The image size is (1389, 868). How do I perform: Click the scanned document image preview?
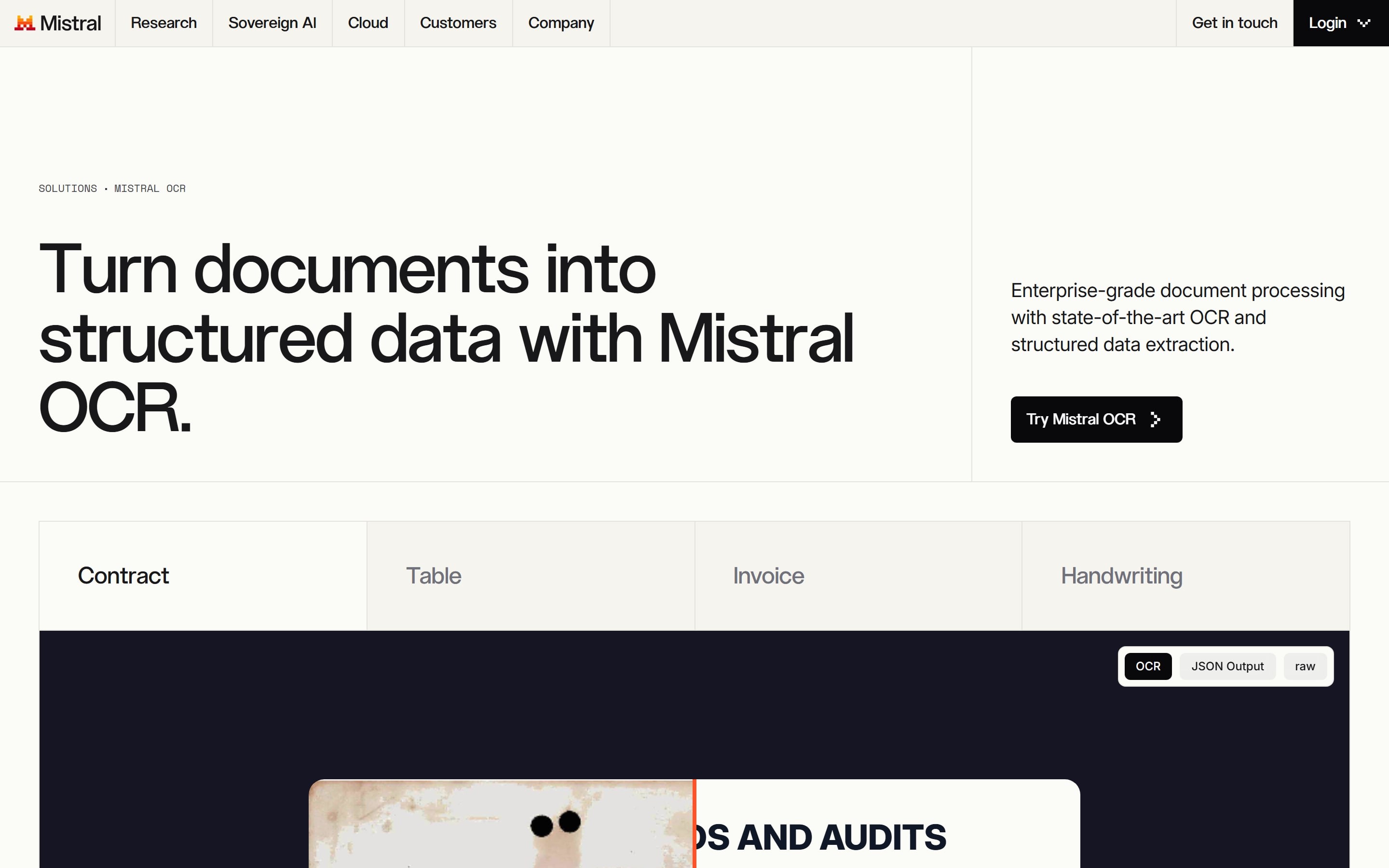(501, 824)
